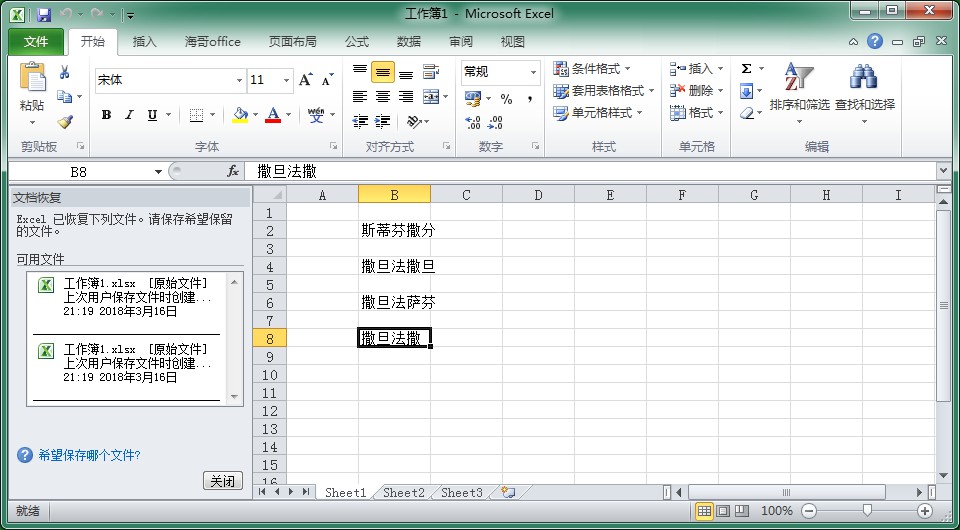Screen dimensions: 960x530
Task: Open the 文件 menu
Action: point(36,42)
